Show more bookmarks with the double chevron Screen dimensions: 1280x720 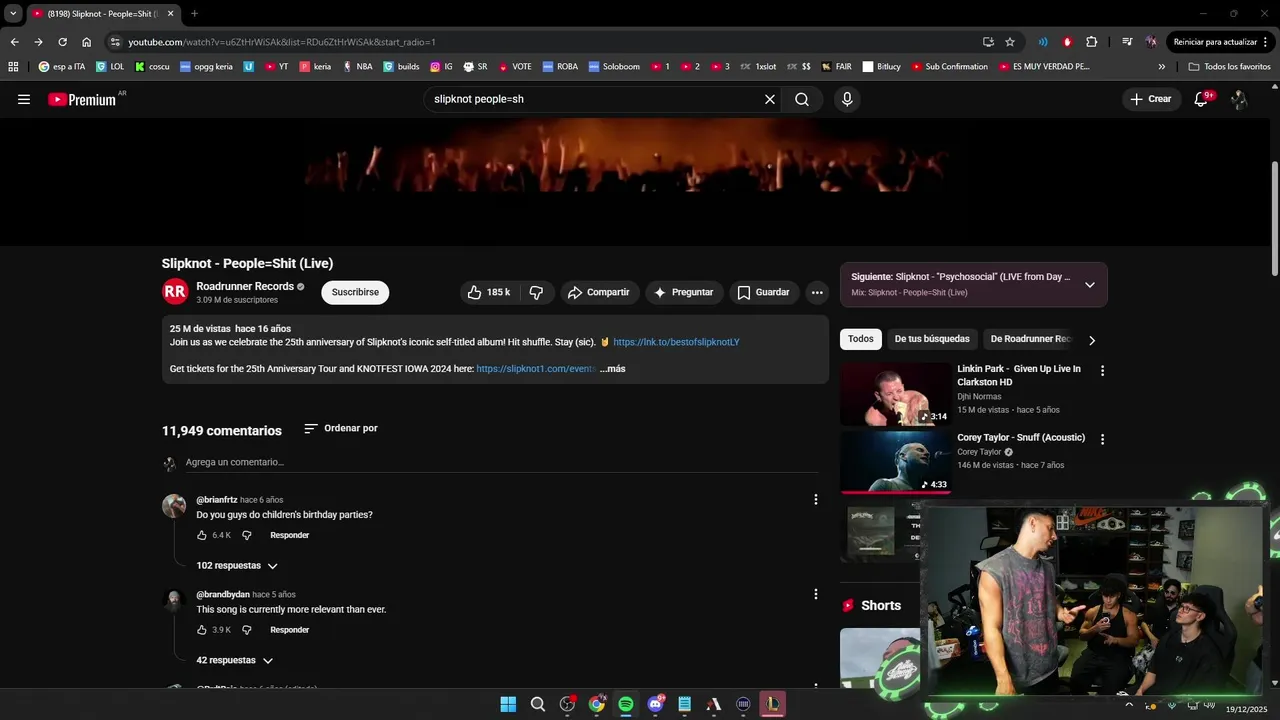point(1162,67)
